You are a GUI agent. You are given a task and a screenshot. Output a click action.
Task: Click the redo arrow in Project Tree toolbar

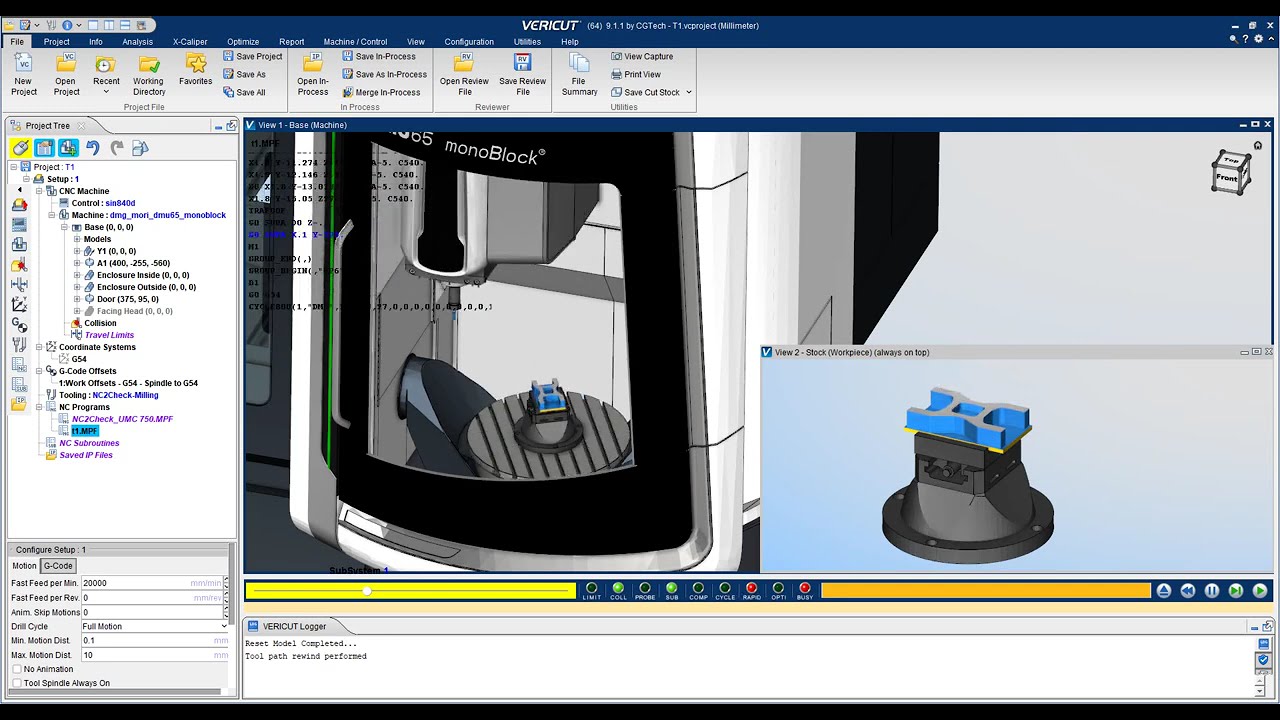[x=117, y=148]
